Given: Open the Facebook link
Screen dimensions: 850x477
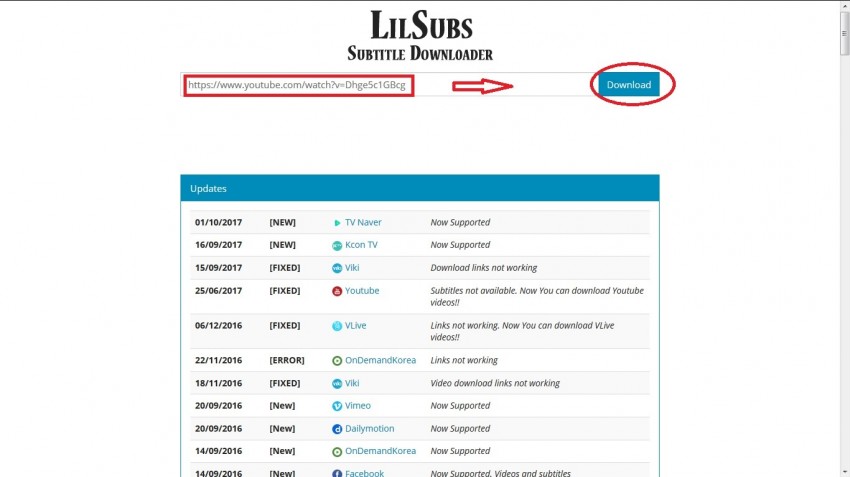Looking at the screenshot, I should [364, 473].
